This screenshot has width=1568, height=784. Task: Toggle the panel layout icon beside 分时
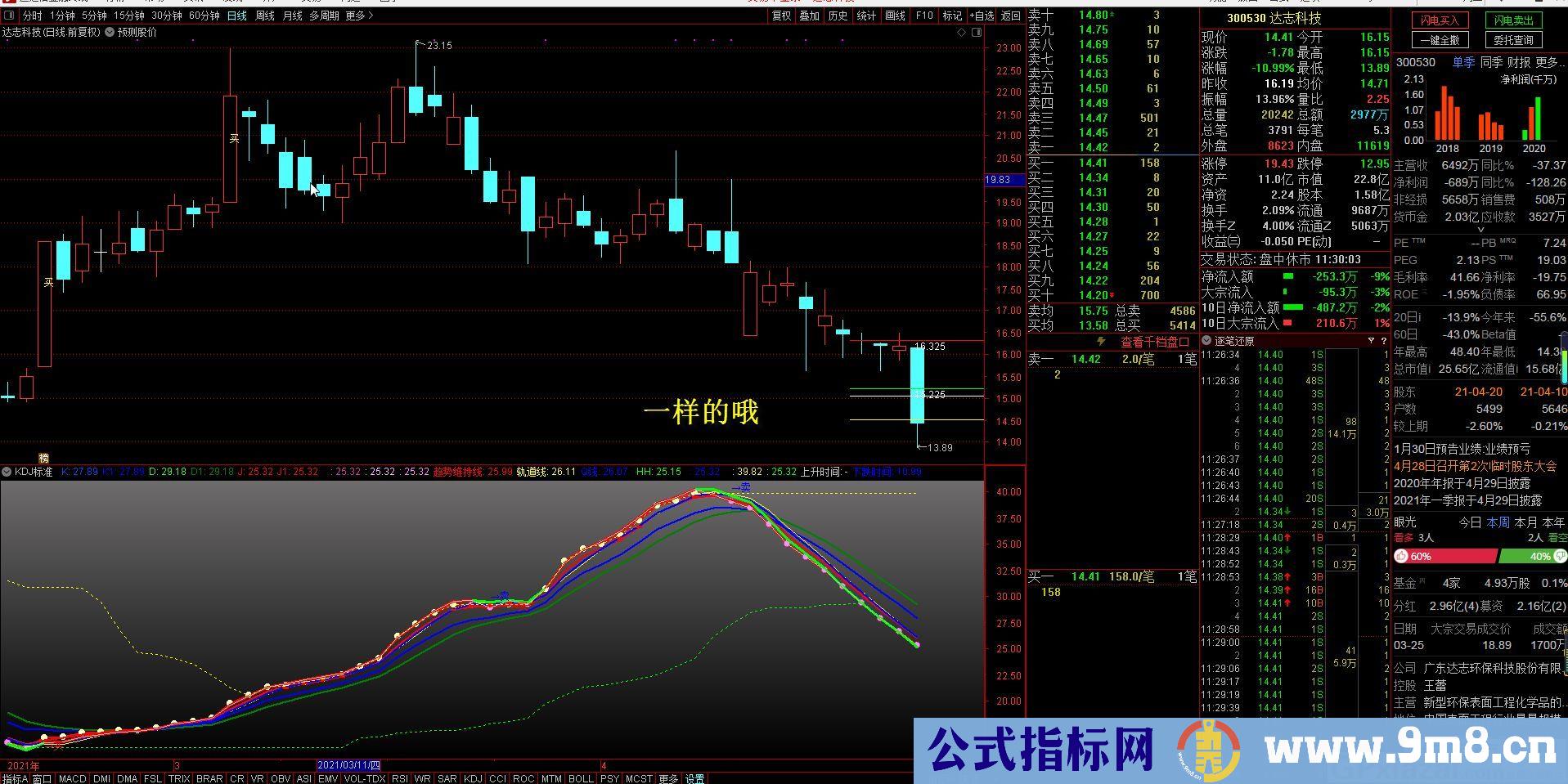[x=10, y=16]
